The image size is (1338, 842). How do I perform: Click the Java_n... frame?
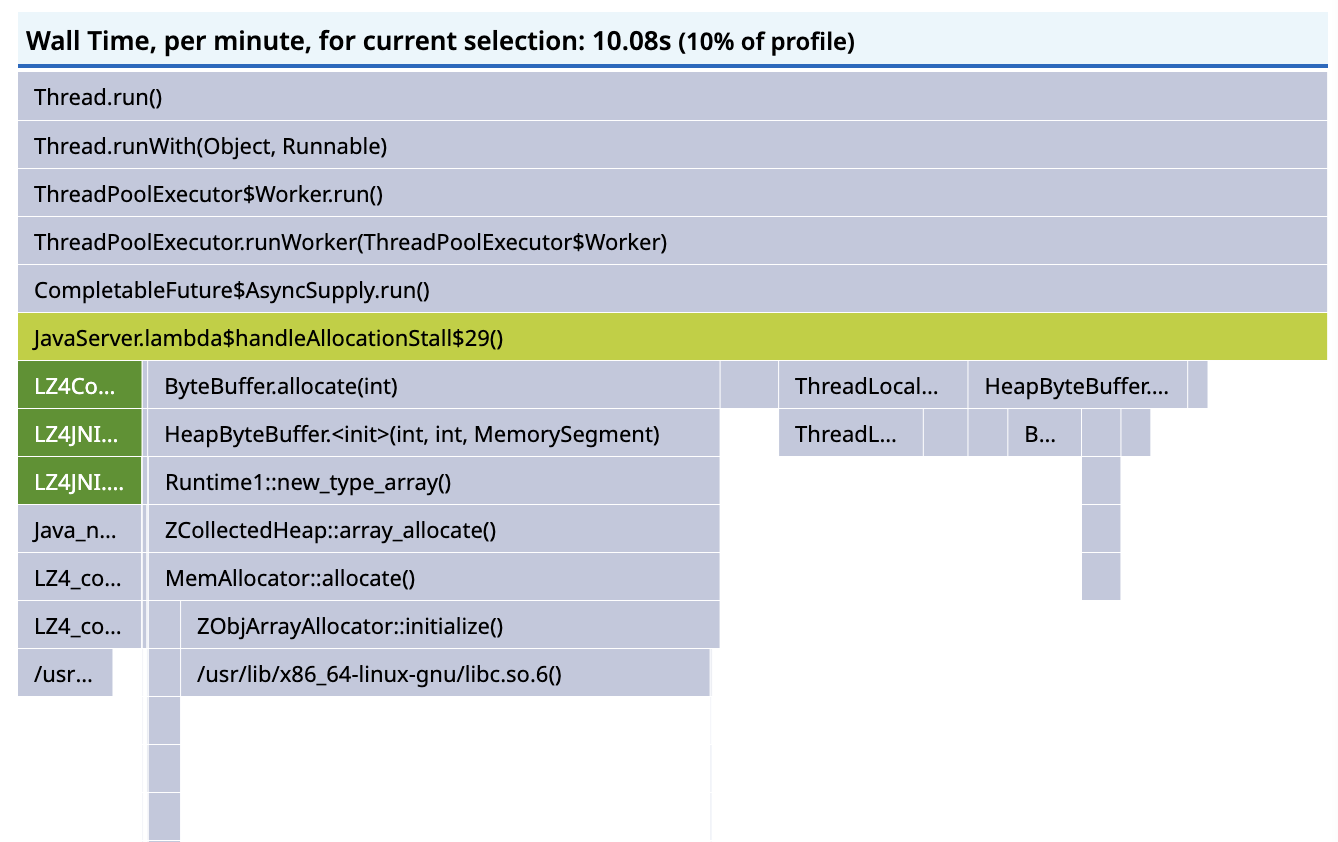click(x=80, y=529)
